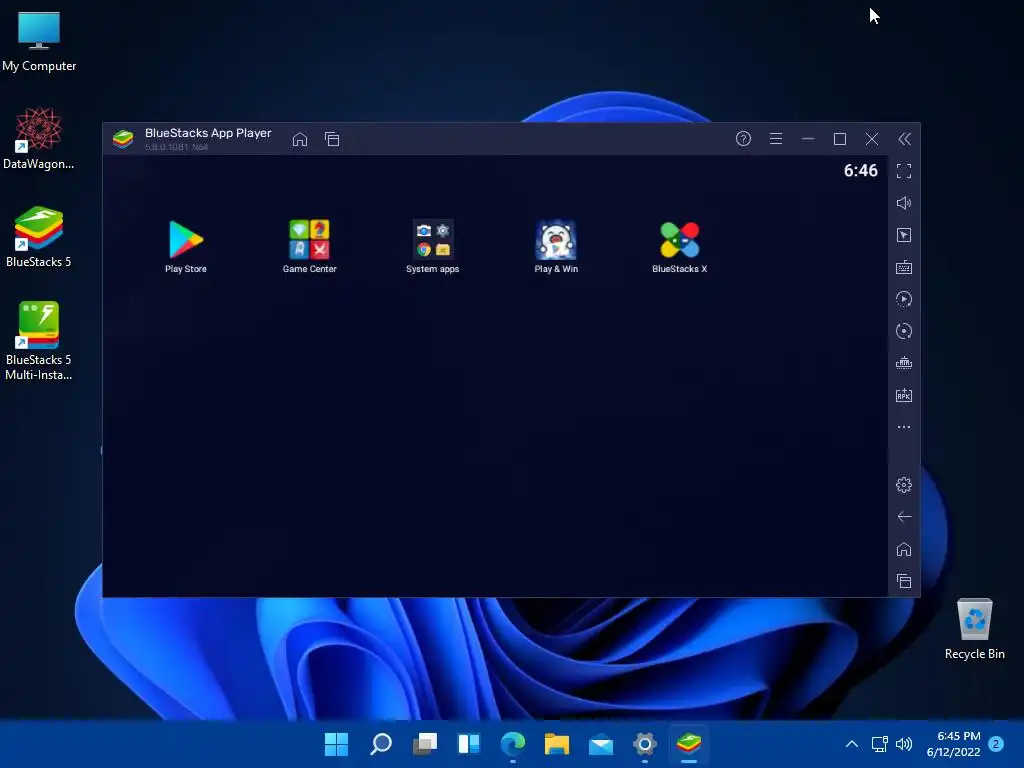Open the Play Store app
This screenshot has width=1024, height=768.
(185, 246)
